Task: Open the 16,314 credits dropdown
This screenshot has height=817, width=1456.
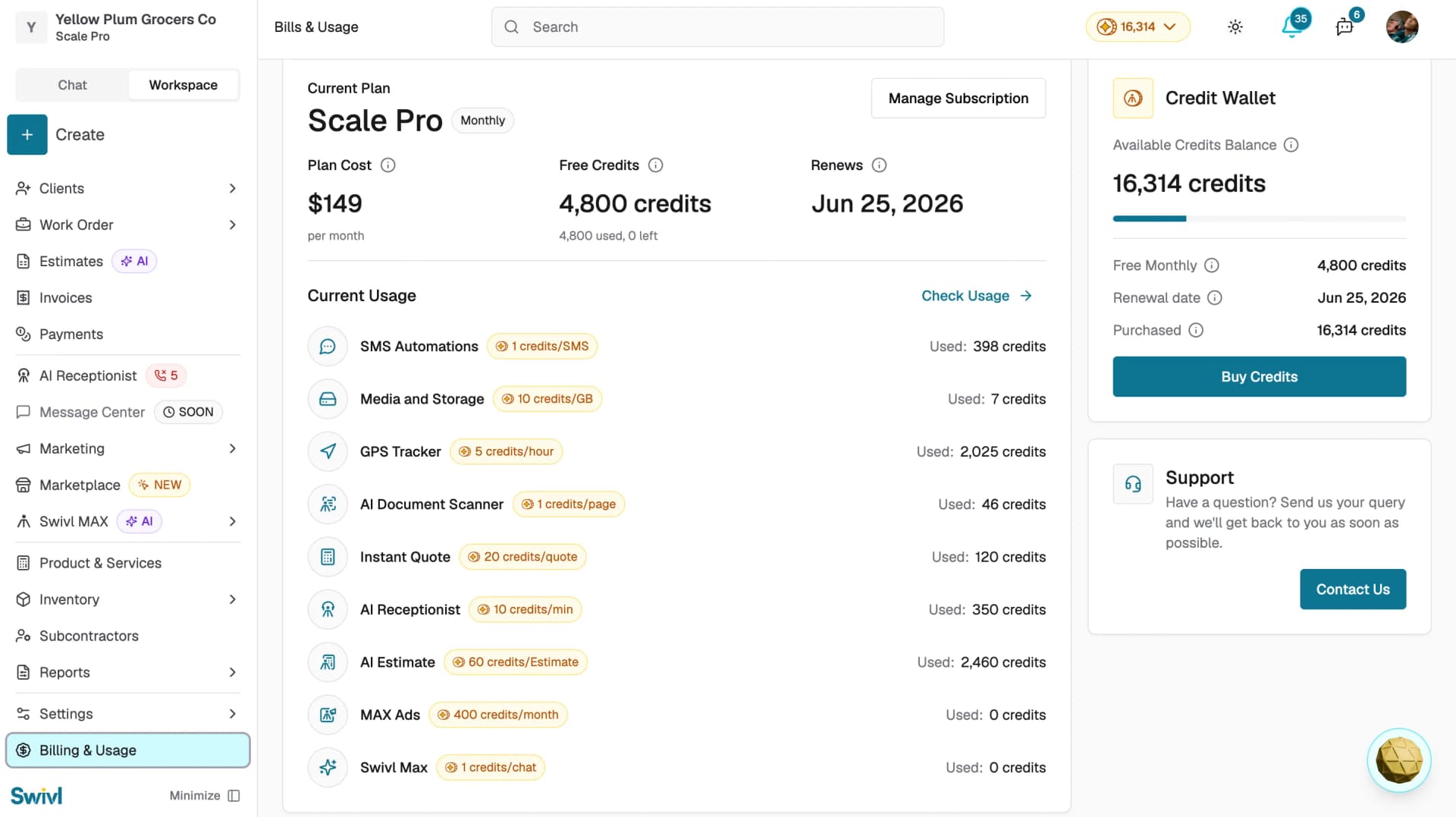Action: click(x=1138, y=27)
